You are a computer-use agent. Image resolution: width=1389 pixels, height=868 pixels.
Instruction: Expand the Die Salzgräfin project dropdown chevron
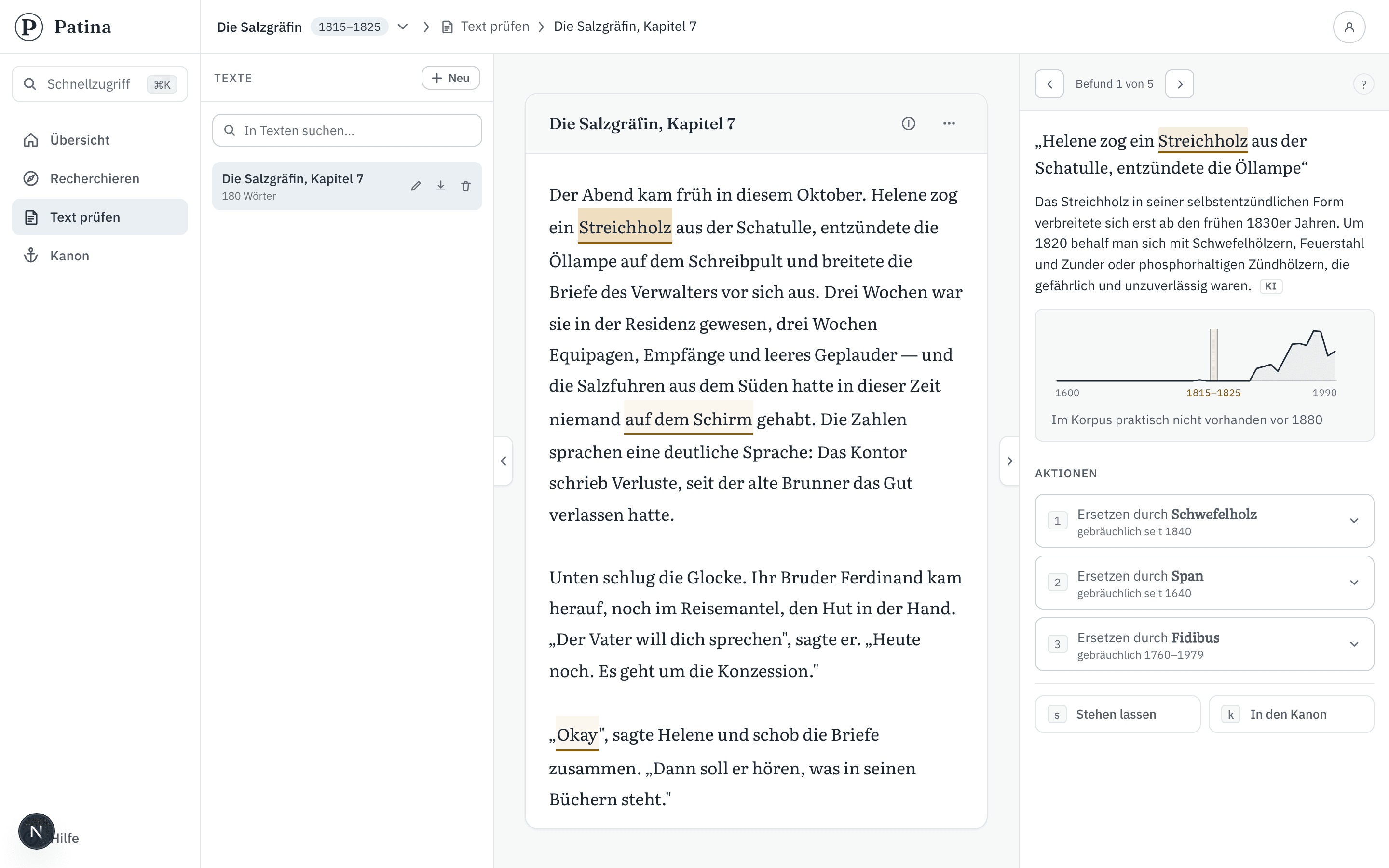403,27
